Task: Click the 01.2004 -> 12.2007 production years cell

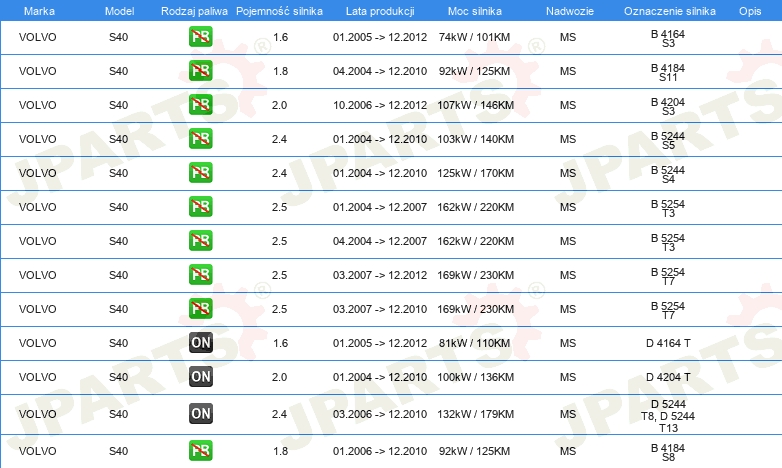Action: click(380, 207)
